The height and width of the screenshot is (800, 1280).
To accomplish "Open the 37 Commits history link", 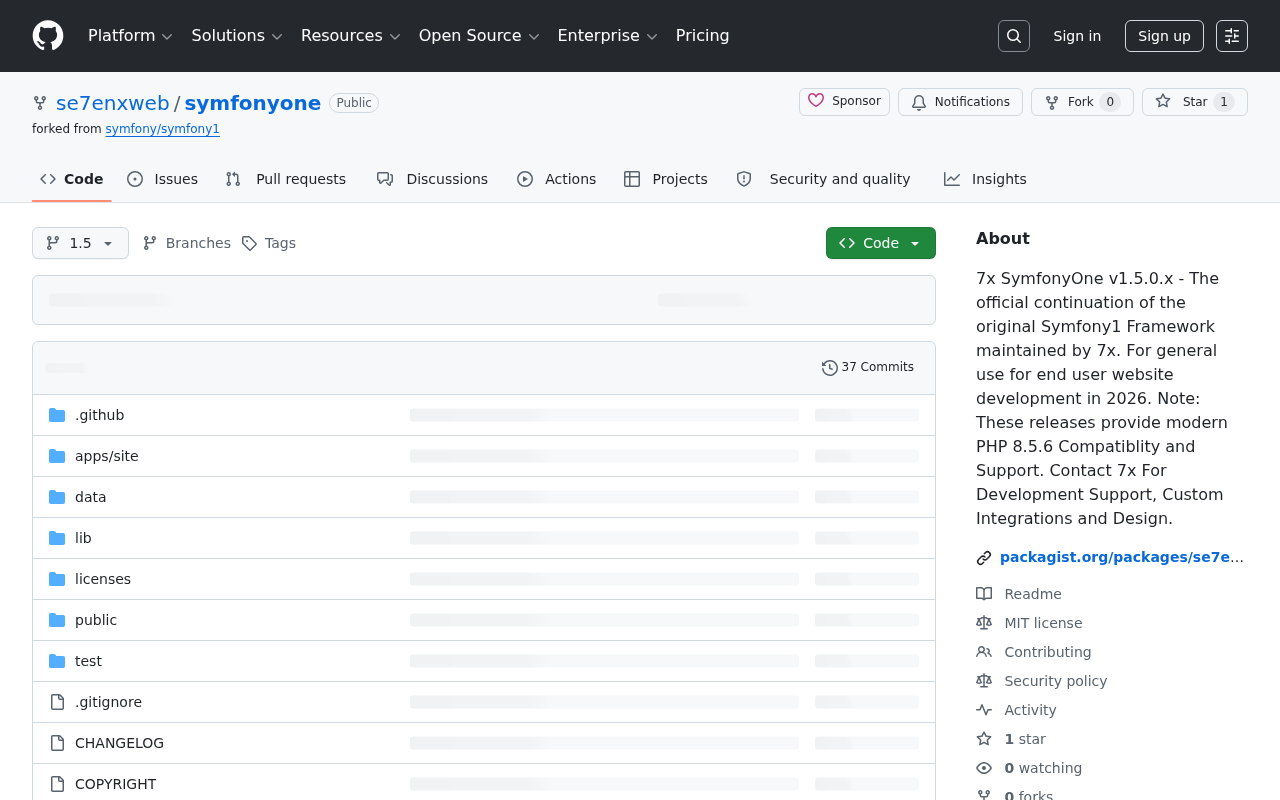I will pos(868,368).
